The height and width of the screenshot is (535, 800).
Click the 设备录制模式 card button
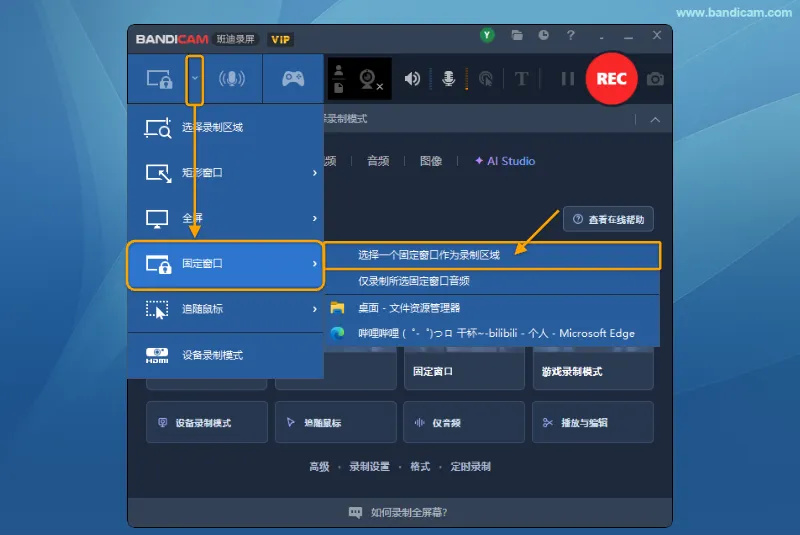207,422
